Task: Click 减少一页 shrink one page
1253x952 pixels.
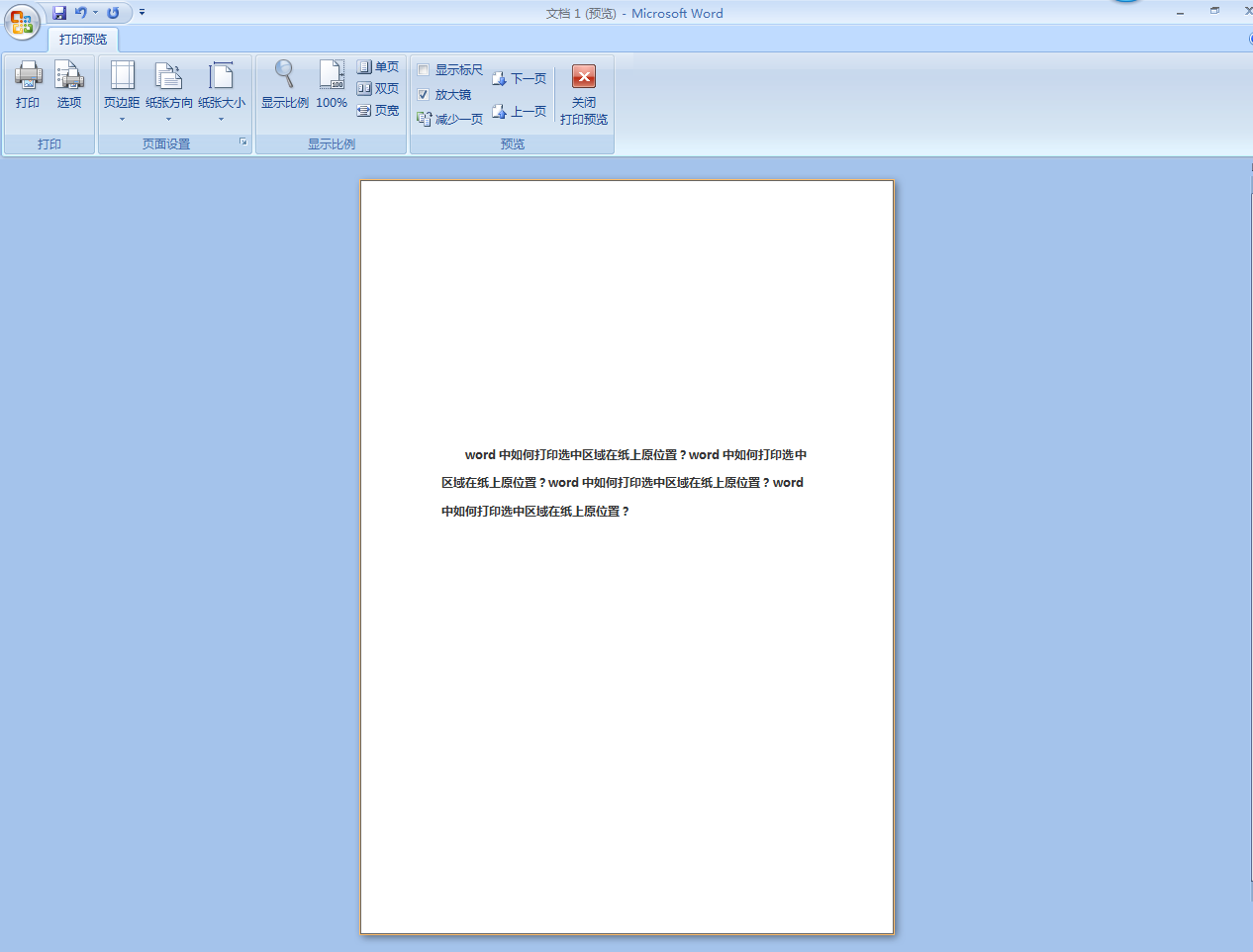Action: point(450,119)
